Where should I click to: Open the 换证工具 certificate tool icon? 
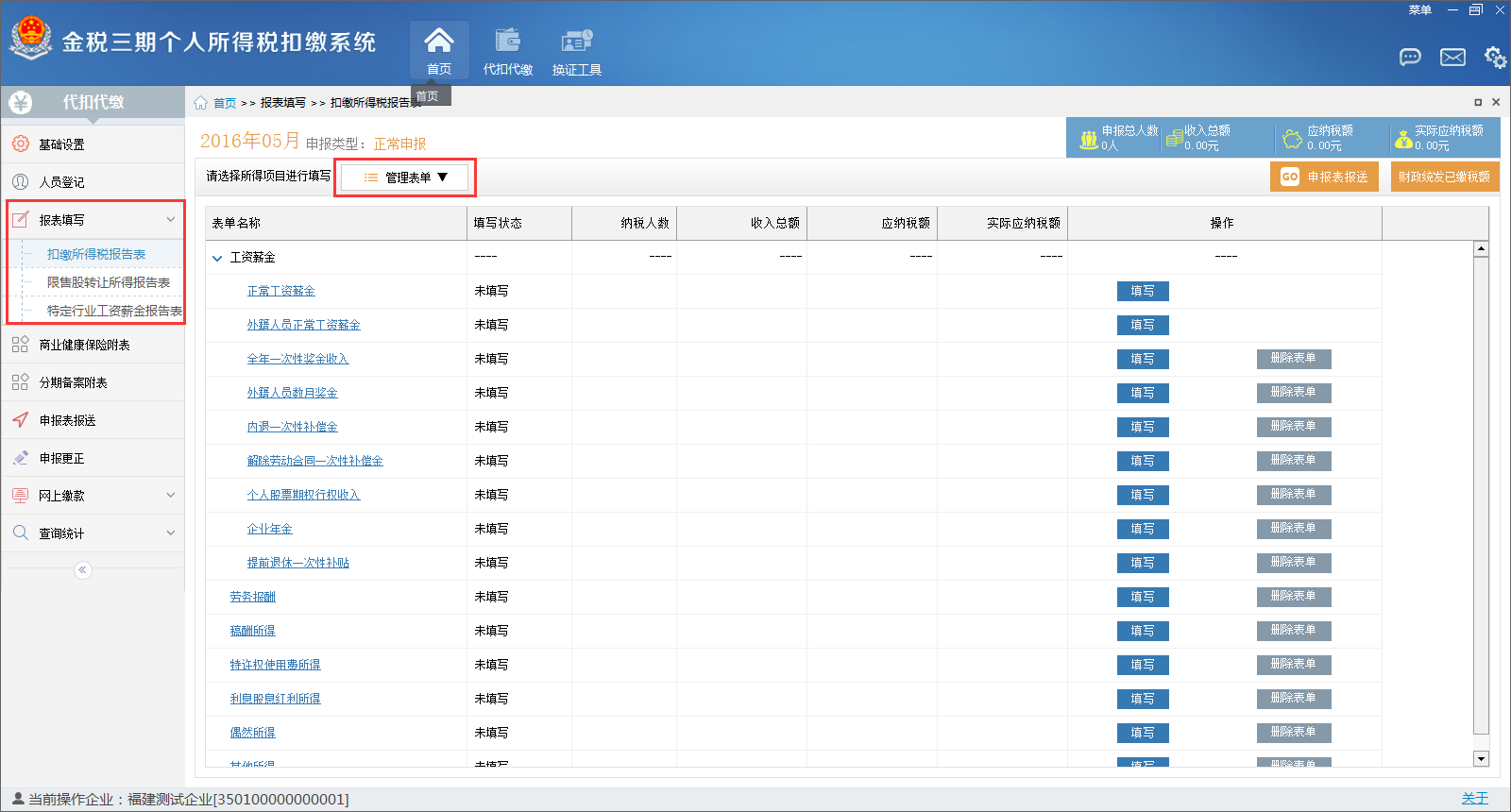coord(576,41)
